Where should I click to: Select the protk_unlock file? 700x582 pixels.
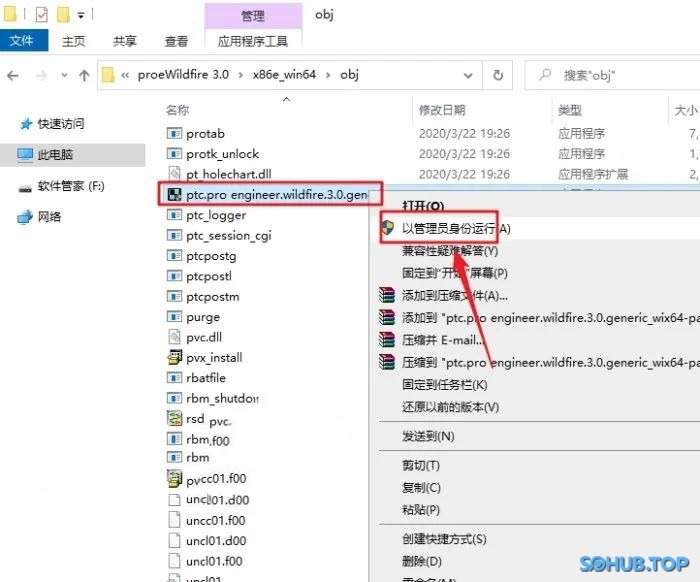click(x=222, y=154)
